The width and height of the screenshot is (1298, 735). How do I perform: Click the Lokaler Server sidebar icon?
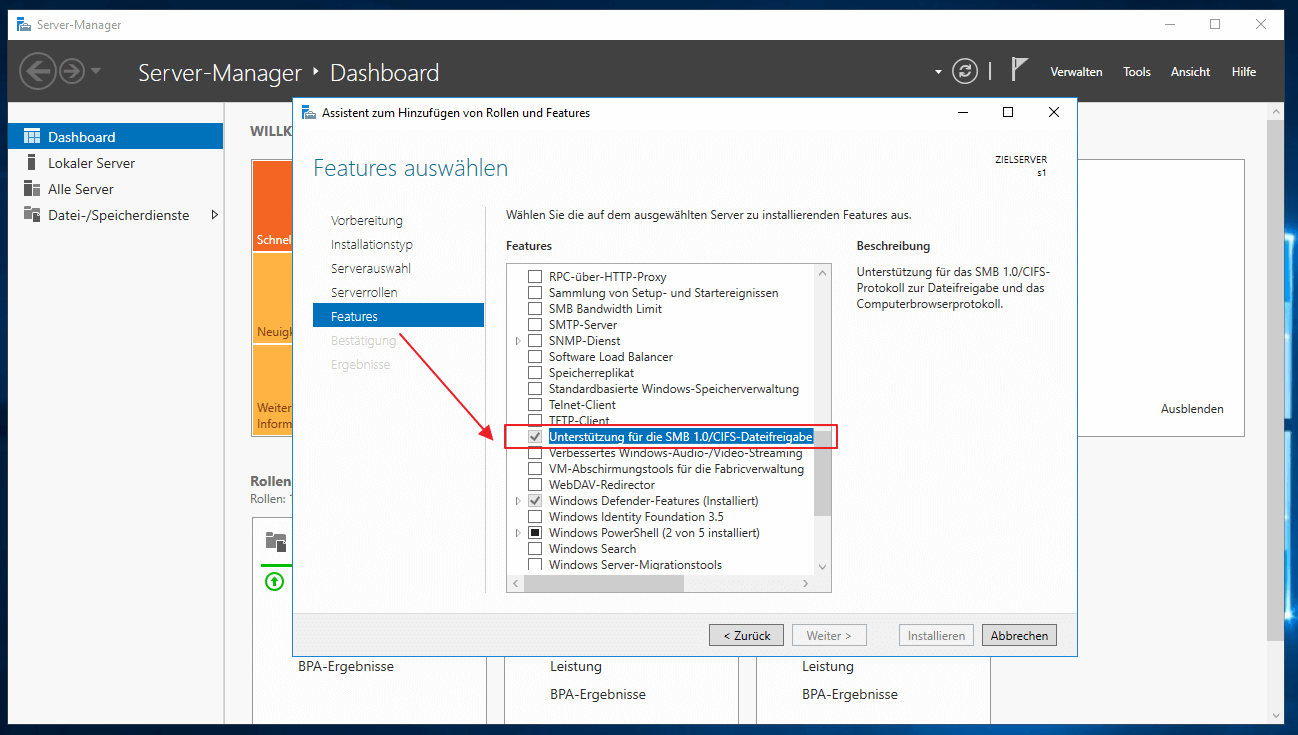point(32,163)
